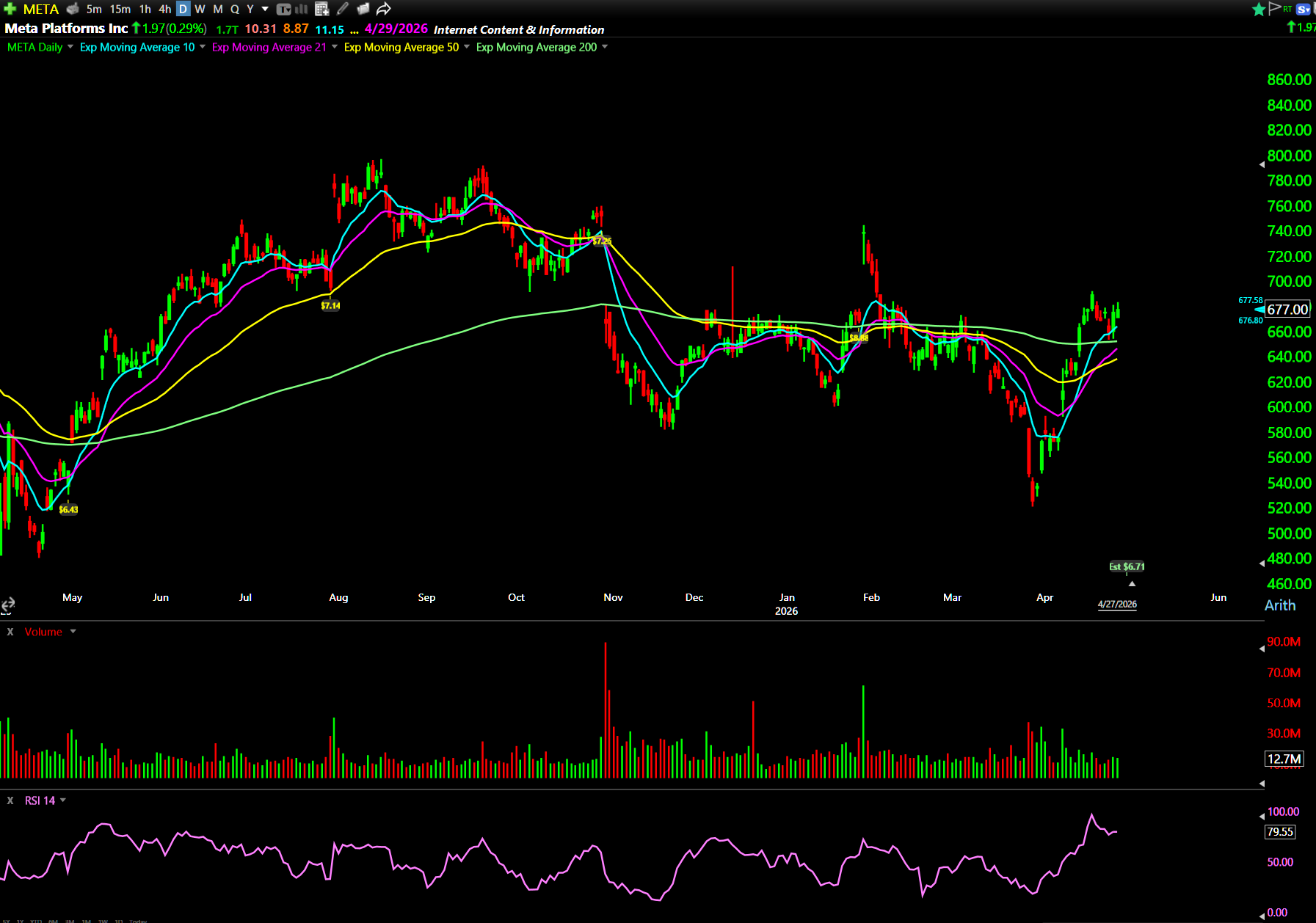Open the Volume indicator dropdown arrow
Image resolution: width=1316 pixels, height=923 pixels.
(x=73, y=632)
